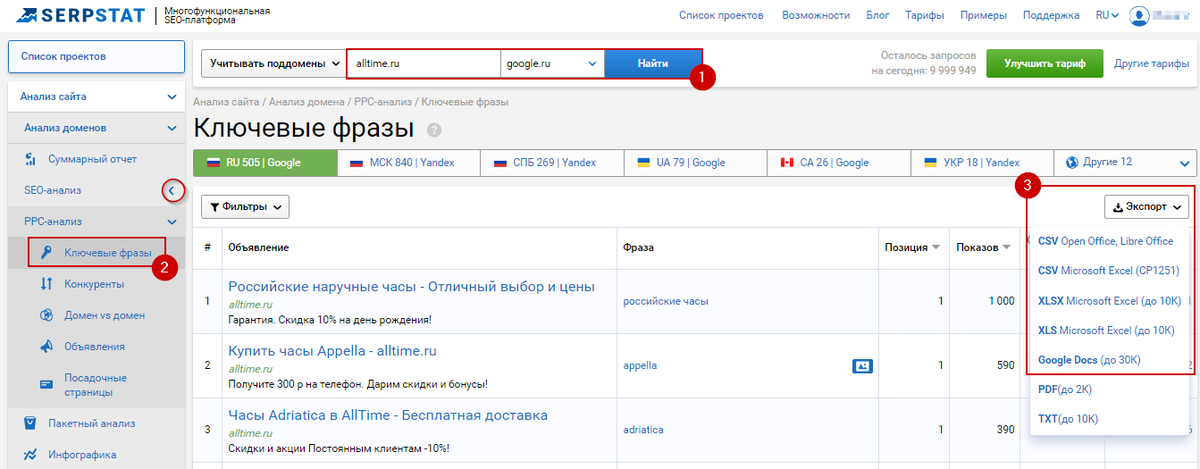
Task: Switch to the МСК 840 Yandex tab
Action: [407, 162]
